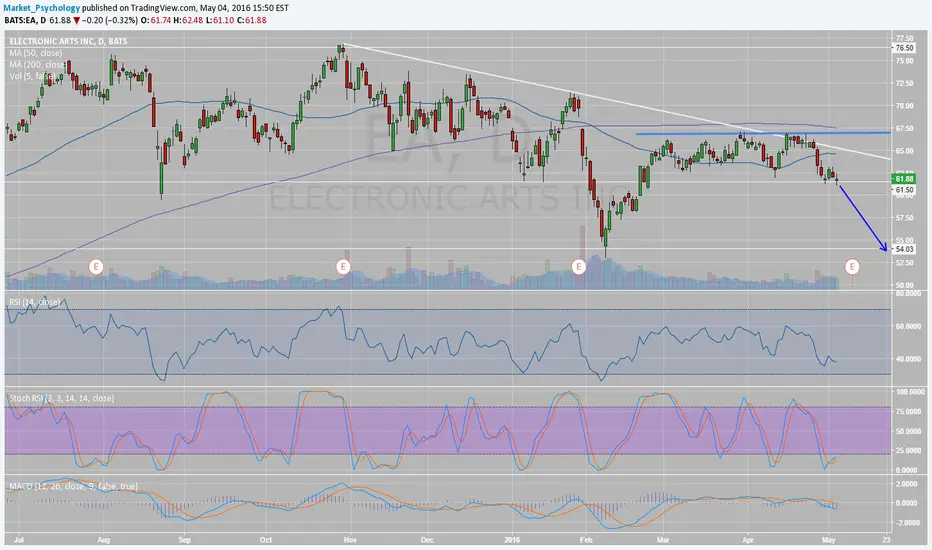Click the BATS:EA, D symbol text in header
932x550 pixels.
pos(25,20)
